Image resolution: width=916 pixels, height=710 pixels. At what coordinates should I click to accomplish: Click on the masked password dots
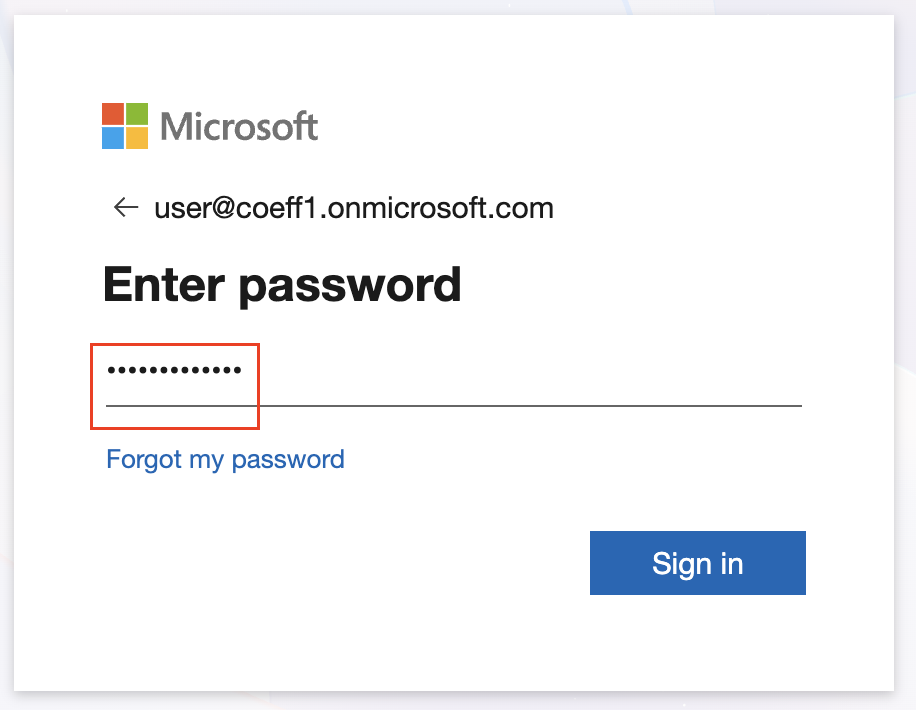tap(174, 372)
